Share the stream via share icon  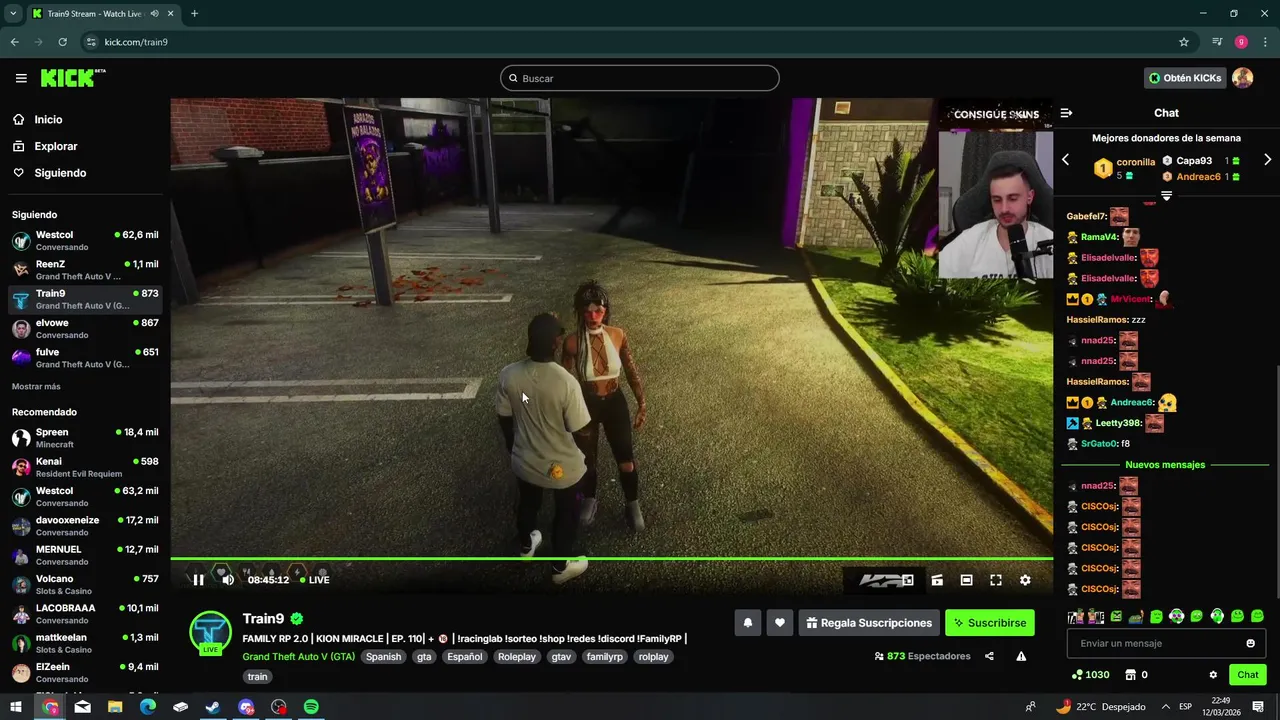click(989, 656)
